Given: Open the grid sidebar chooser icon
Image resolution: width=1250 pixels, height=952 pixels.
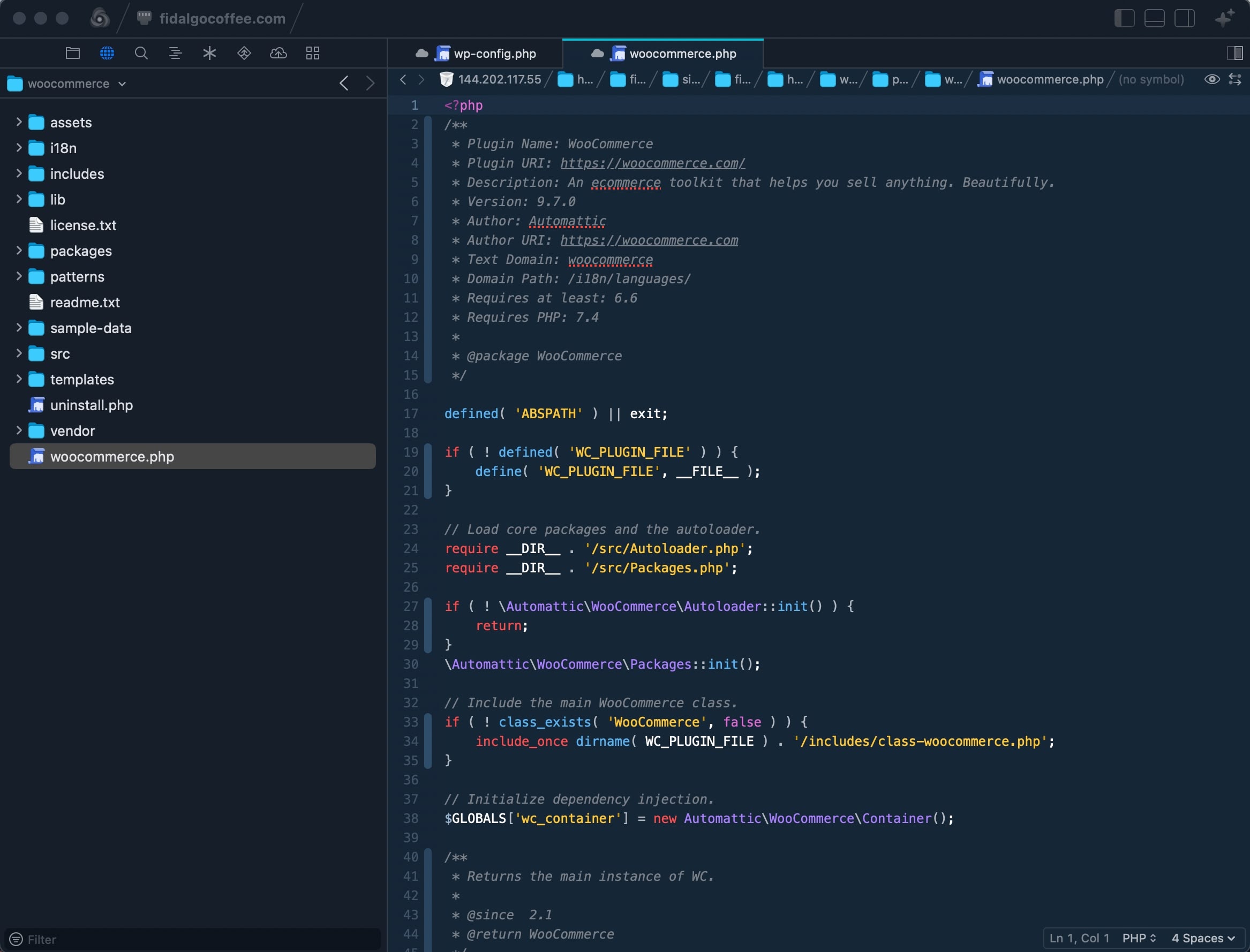Looking at the screenshot, I should 313,53.
